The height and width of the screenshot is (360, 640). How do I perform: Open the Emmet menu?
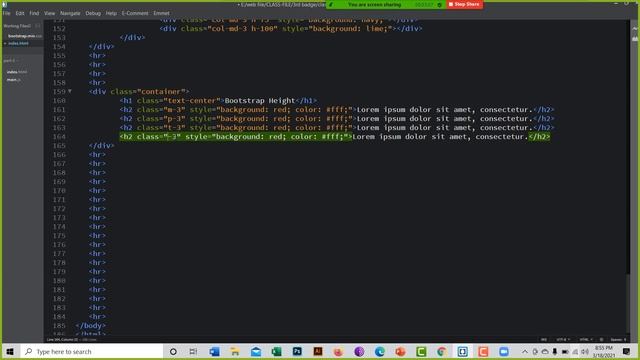(x=161, y=13)
